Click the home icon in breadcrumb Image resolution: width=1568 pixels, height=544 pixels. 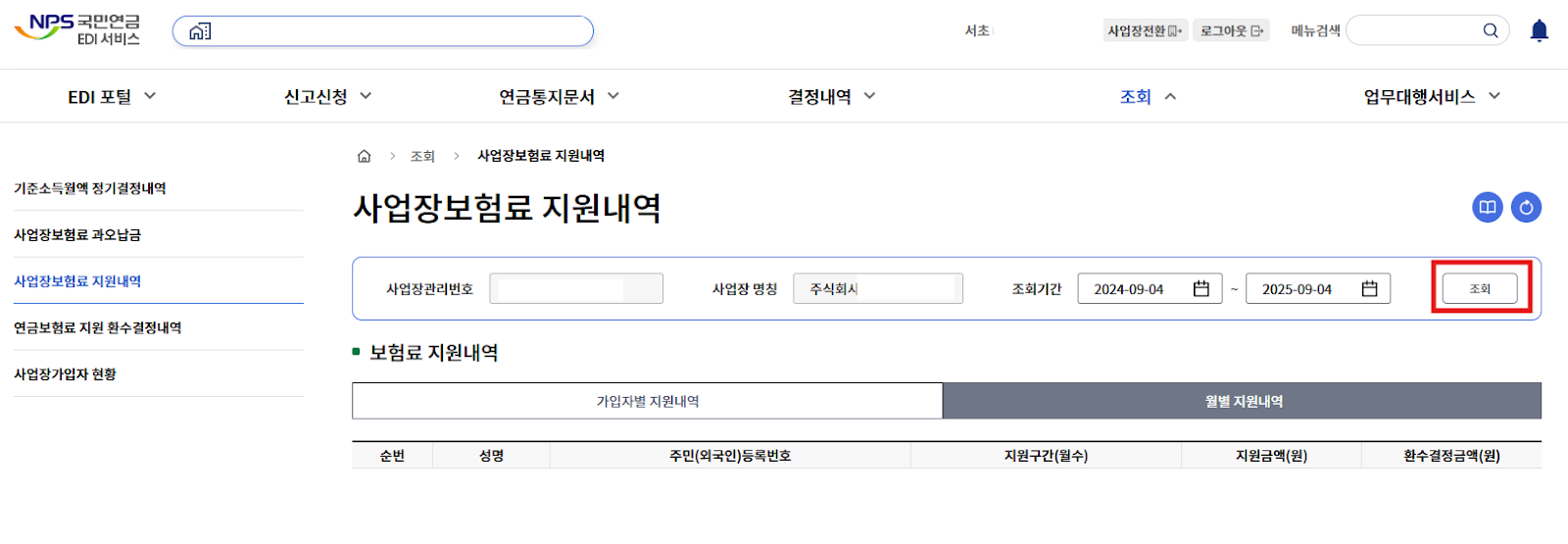[365, 156]
